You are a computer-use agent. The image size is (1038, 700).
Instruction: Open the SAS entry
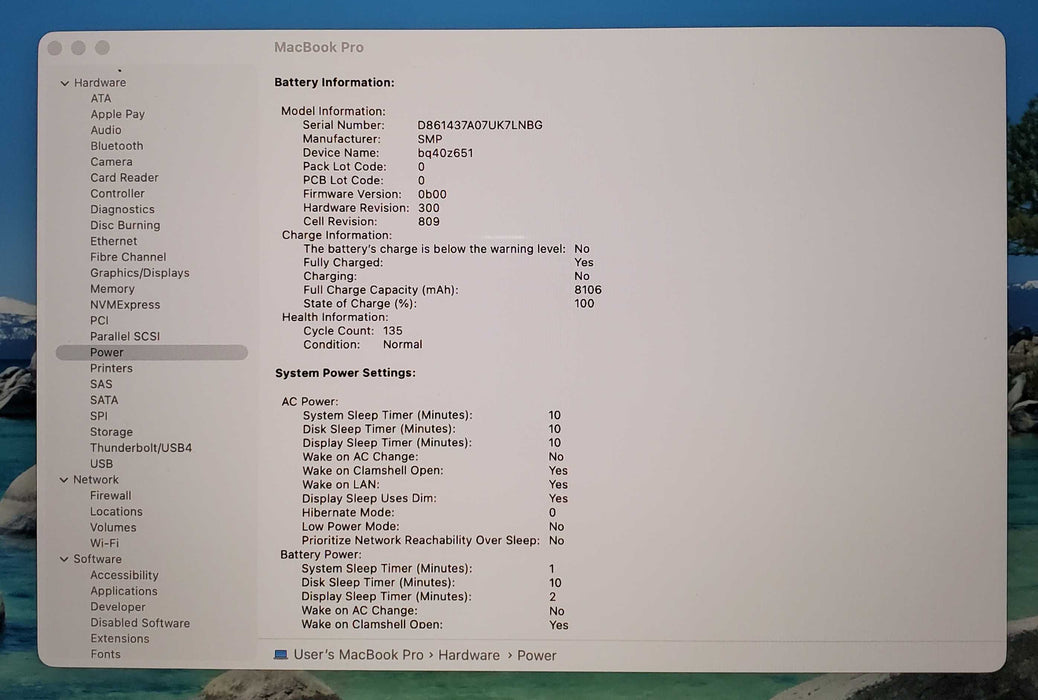tap(101, 384)
